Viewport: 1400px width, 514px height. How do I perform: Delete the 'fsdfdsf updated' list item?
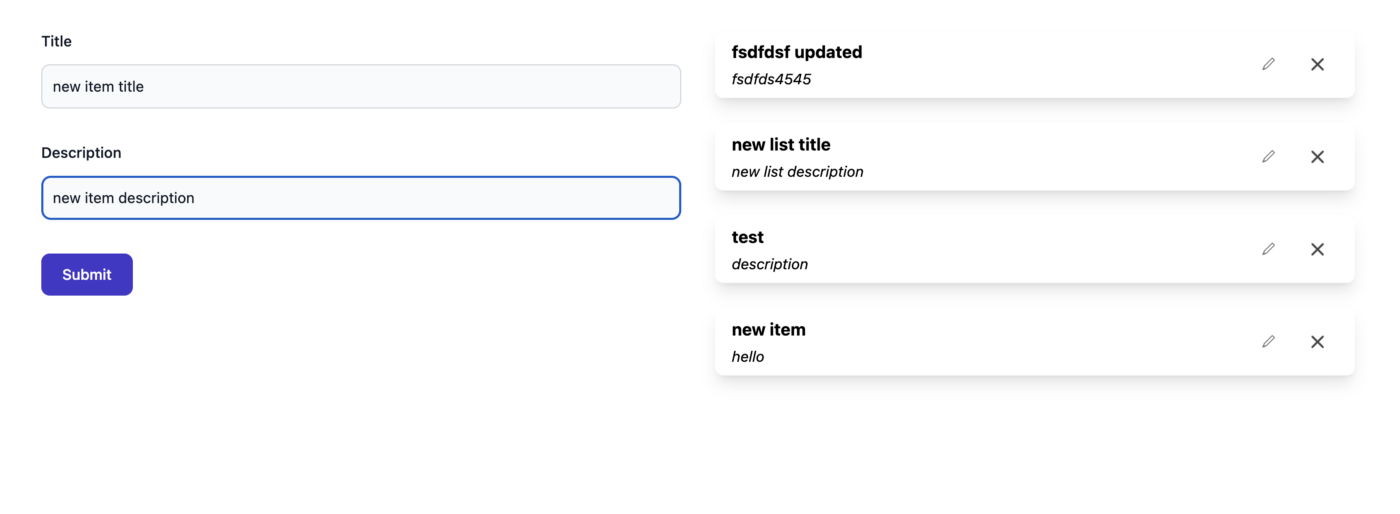point(1317,64)
